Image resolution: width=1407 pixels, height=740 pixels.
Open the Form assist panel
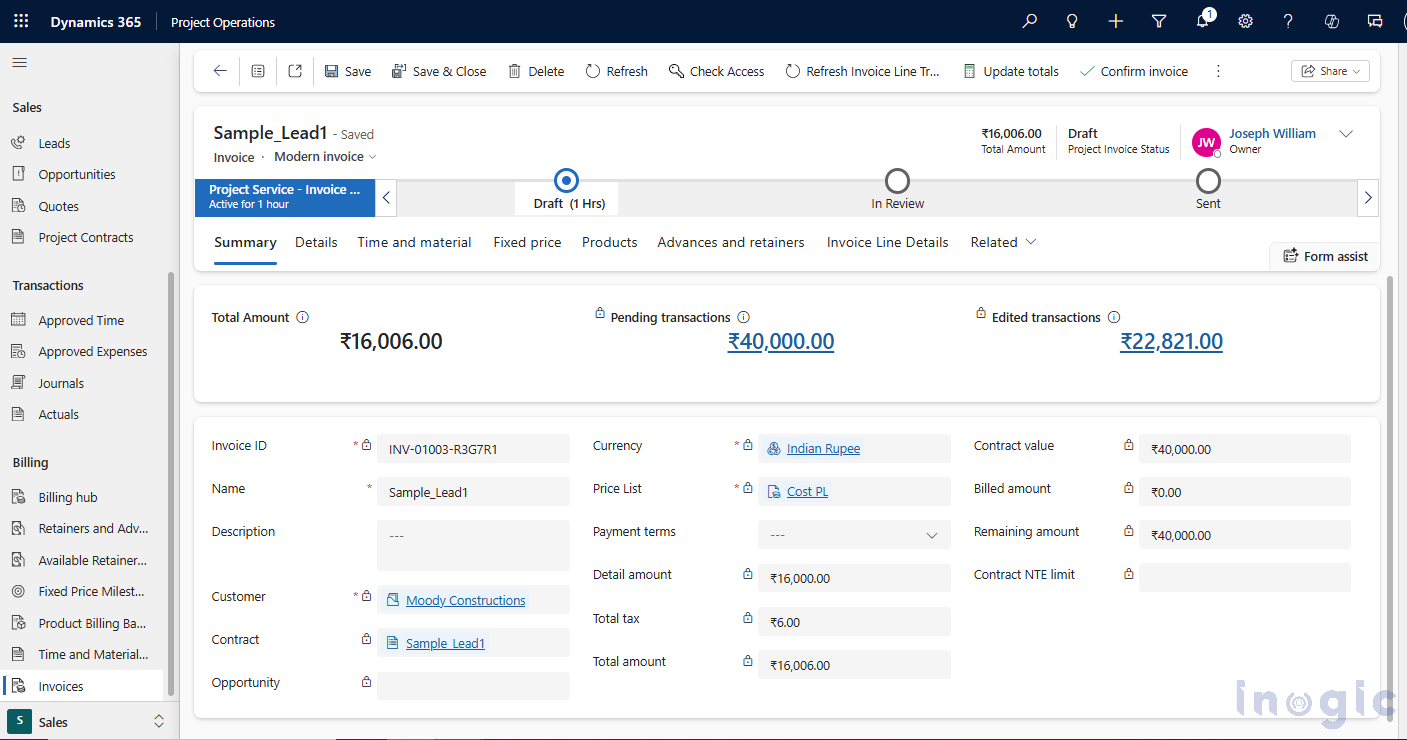tap(1324, 256)
